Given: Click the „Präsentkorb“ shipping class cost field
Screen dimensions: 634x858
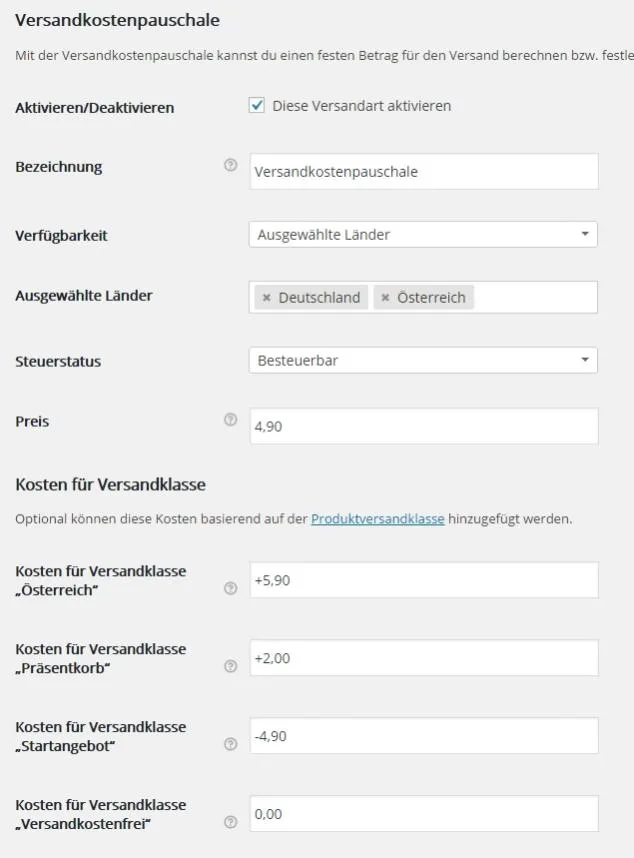Looking at the screenshot, I should [424, 658].
